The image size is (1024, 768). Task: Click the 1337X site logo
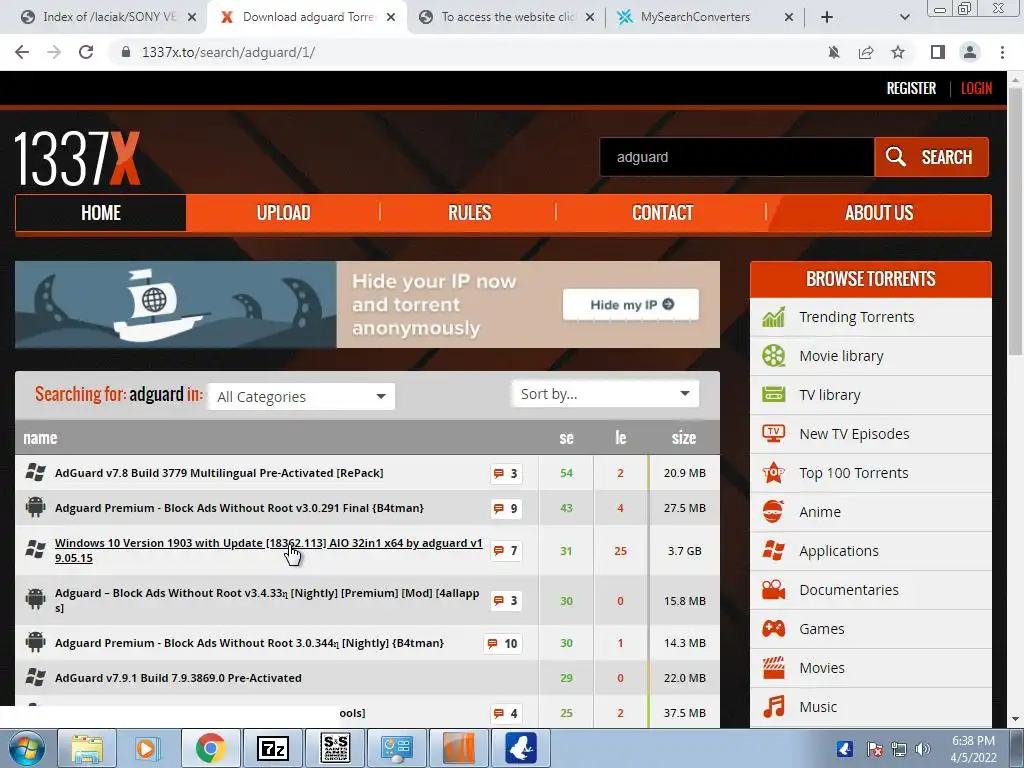coord(77,159)
